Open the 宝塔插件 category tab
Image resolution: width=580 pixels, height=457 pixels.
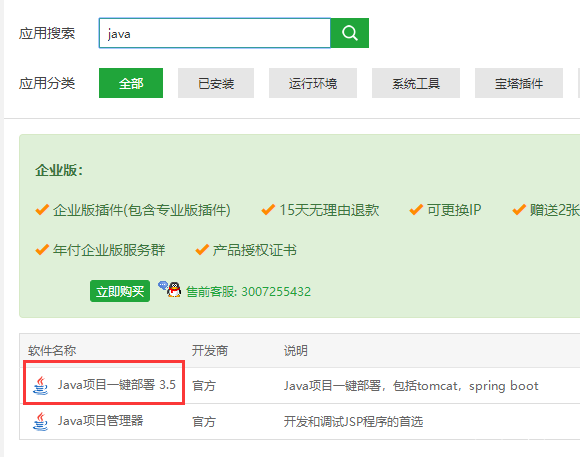519,83
